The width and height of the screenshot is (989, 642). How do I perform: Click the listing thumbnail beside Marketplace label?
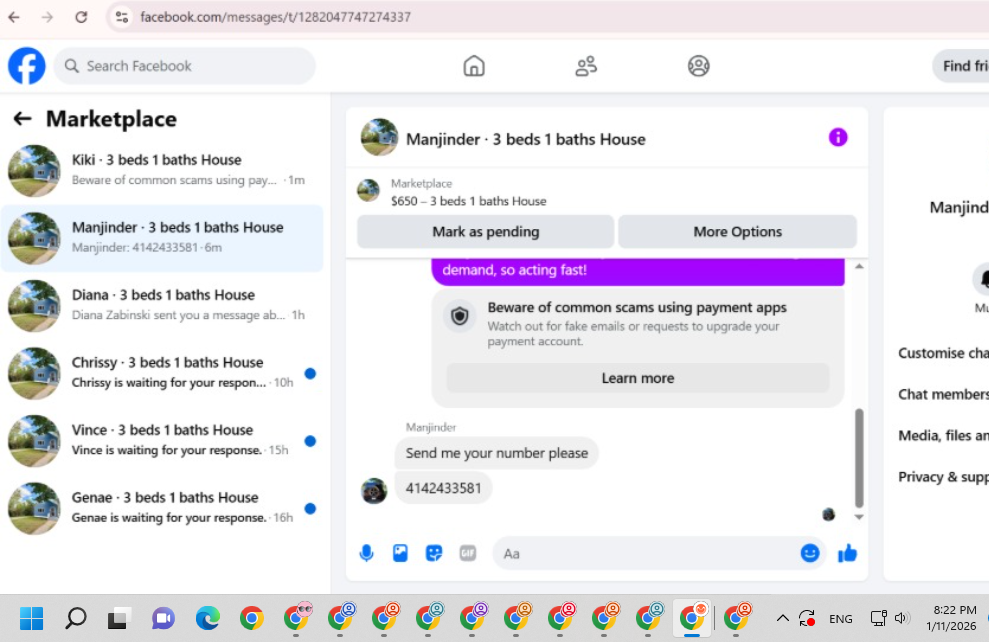368,190
